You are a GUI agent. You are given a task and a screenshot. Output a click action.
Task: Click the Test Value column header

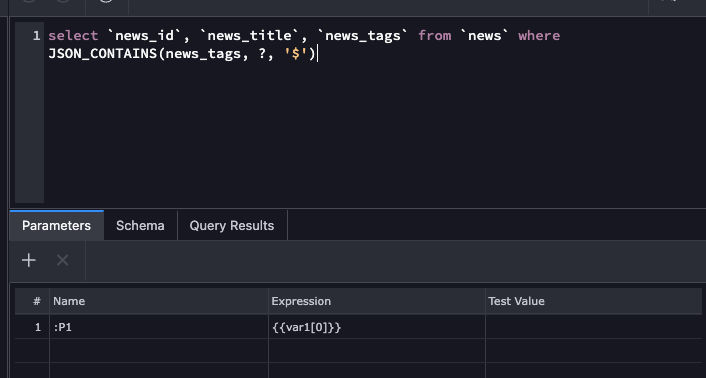point(593,301)
